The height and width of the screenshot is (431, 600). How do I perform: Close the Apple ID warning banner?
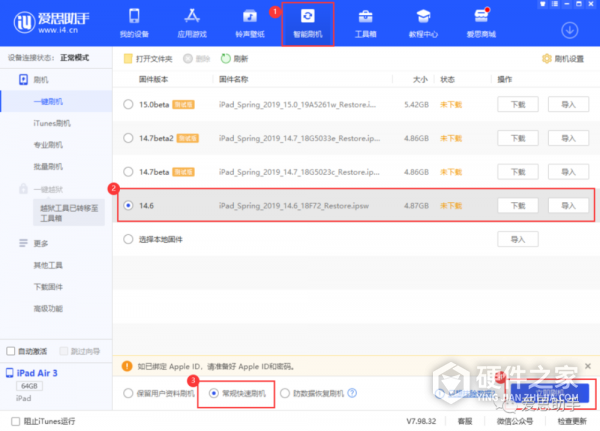588,366
